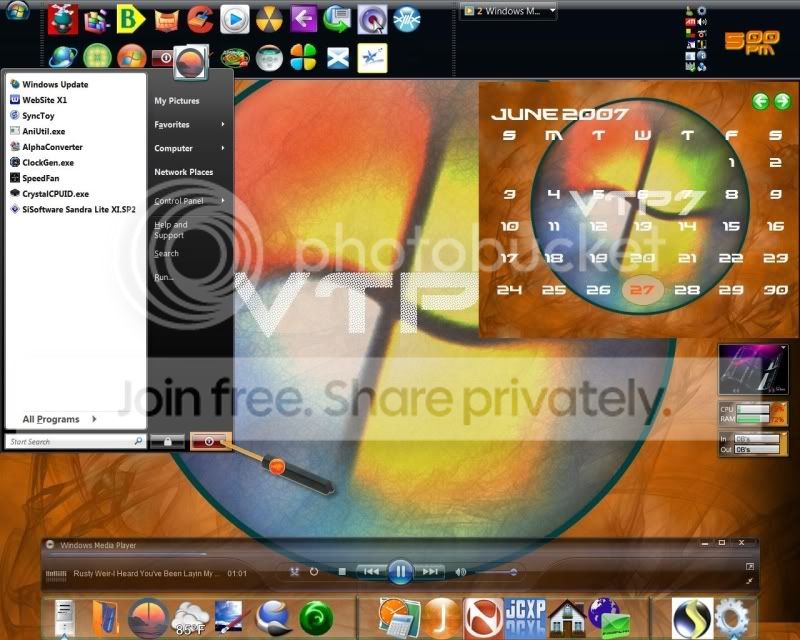Select date 27 on the calendar

point(642,290)
